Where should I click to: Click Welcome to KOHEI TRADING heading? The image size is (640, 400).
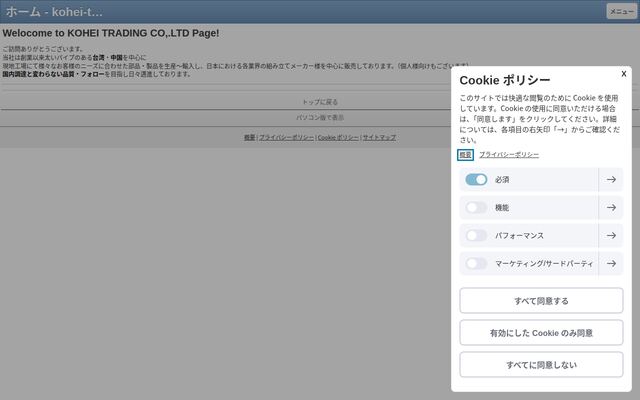pyautogui.click(x=111, y=33)
